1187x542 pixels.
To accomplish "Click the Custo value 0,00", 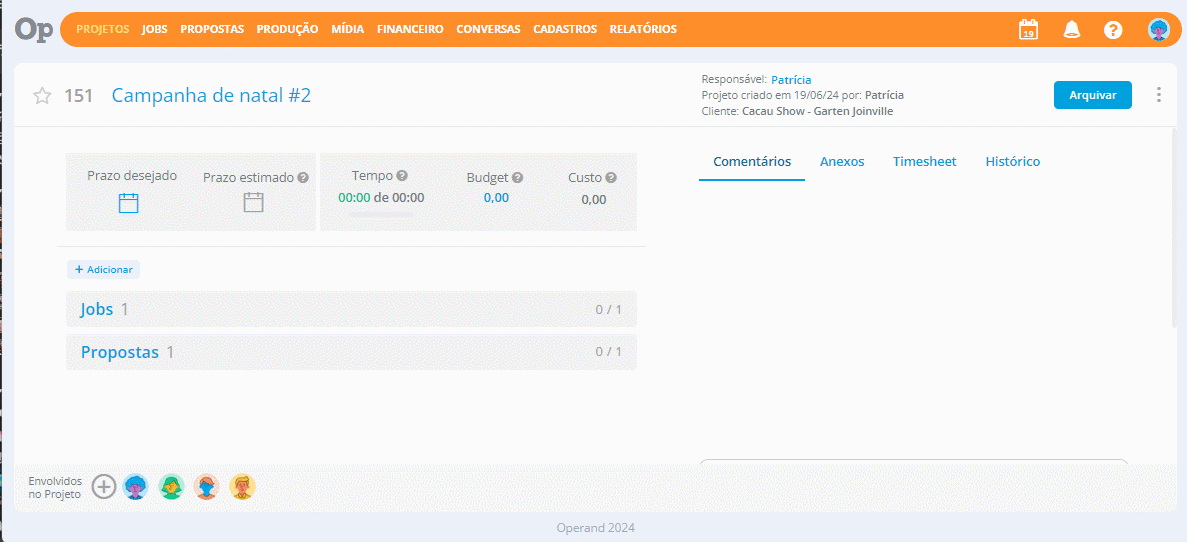I will pos(594,200).
